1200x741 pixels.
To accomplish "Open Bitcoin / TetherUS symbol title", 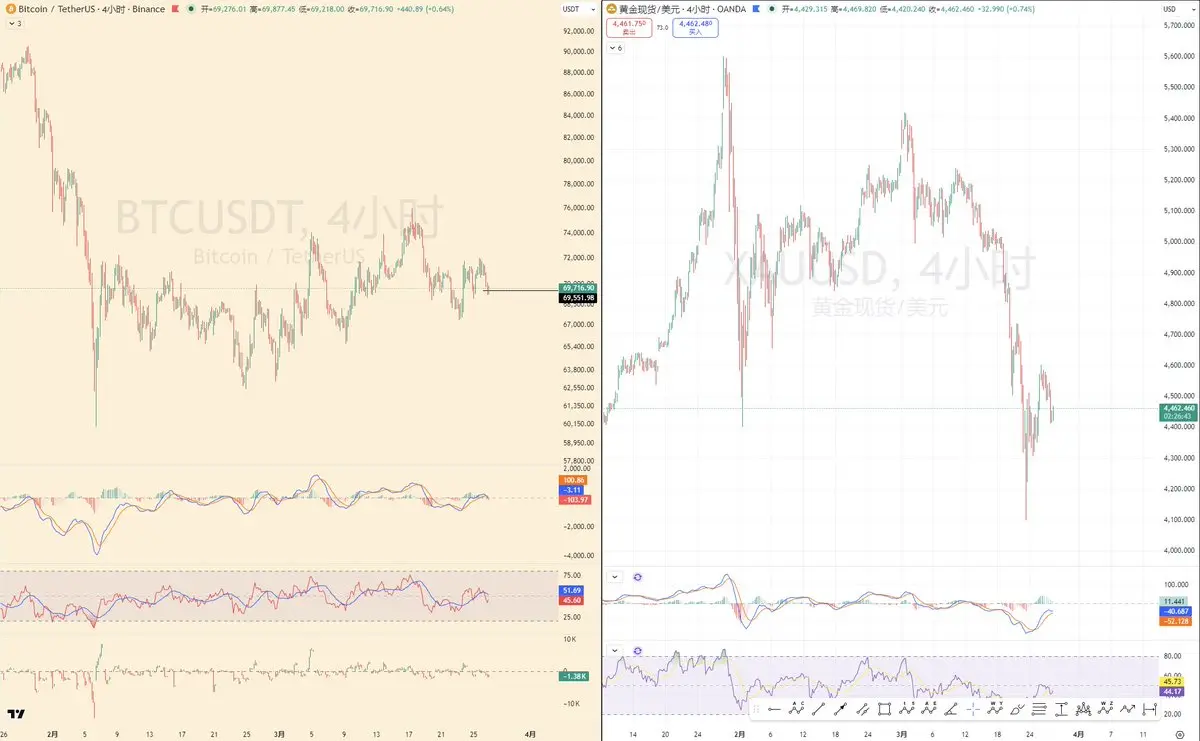I will [x=91, y=9].
